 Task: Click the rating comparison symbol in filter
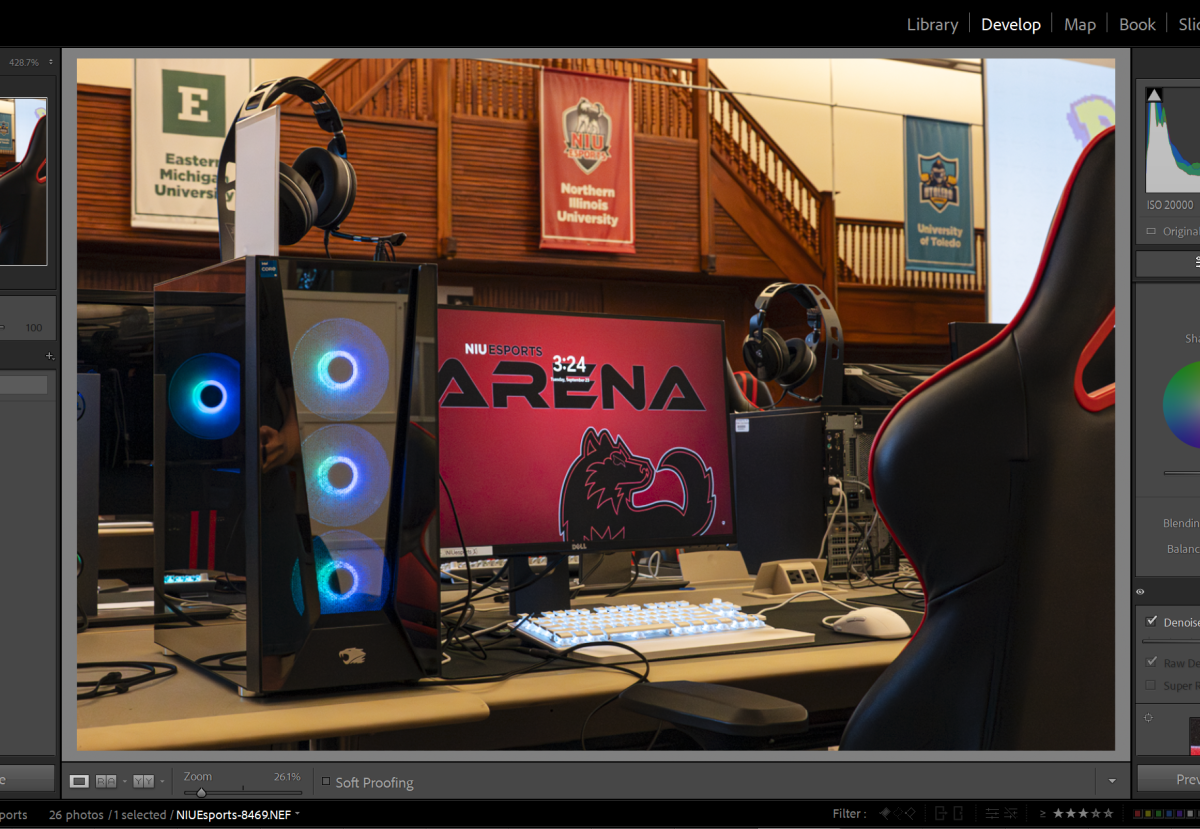tap(1043, 814)
